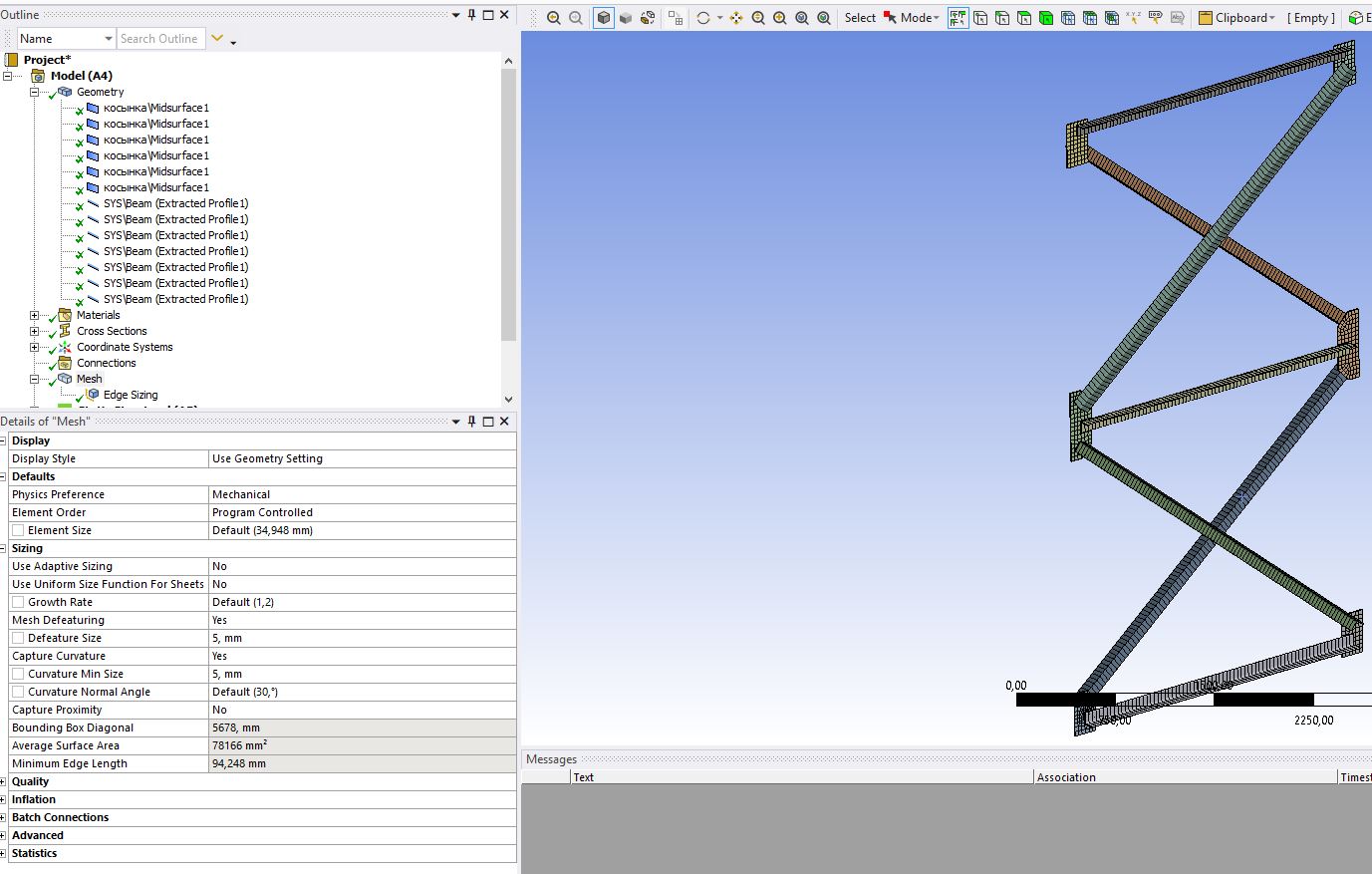Open the Clipboard toolbar menu
This screenshot has height=874, width=1372.
point(1236,18)
